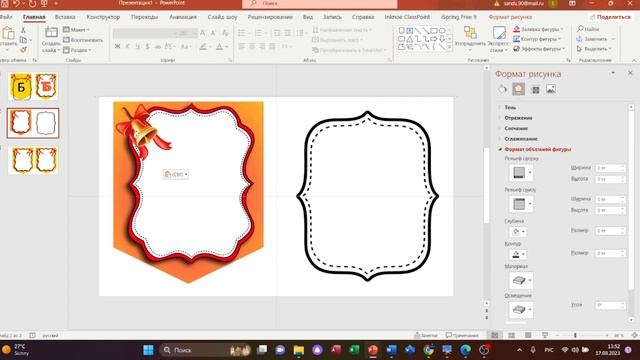Click the Примечания comments button
Image resolution: width=640 pixels, height=360 pixels.
tap(462, 335)
